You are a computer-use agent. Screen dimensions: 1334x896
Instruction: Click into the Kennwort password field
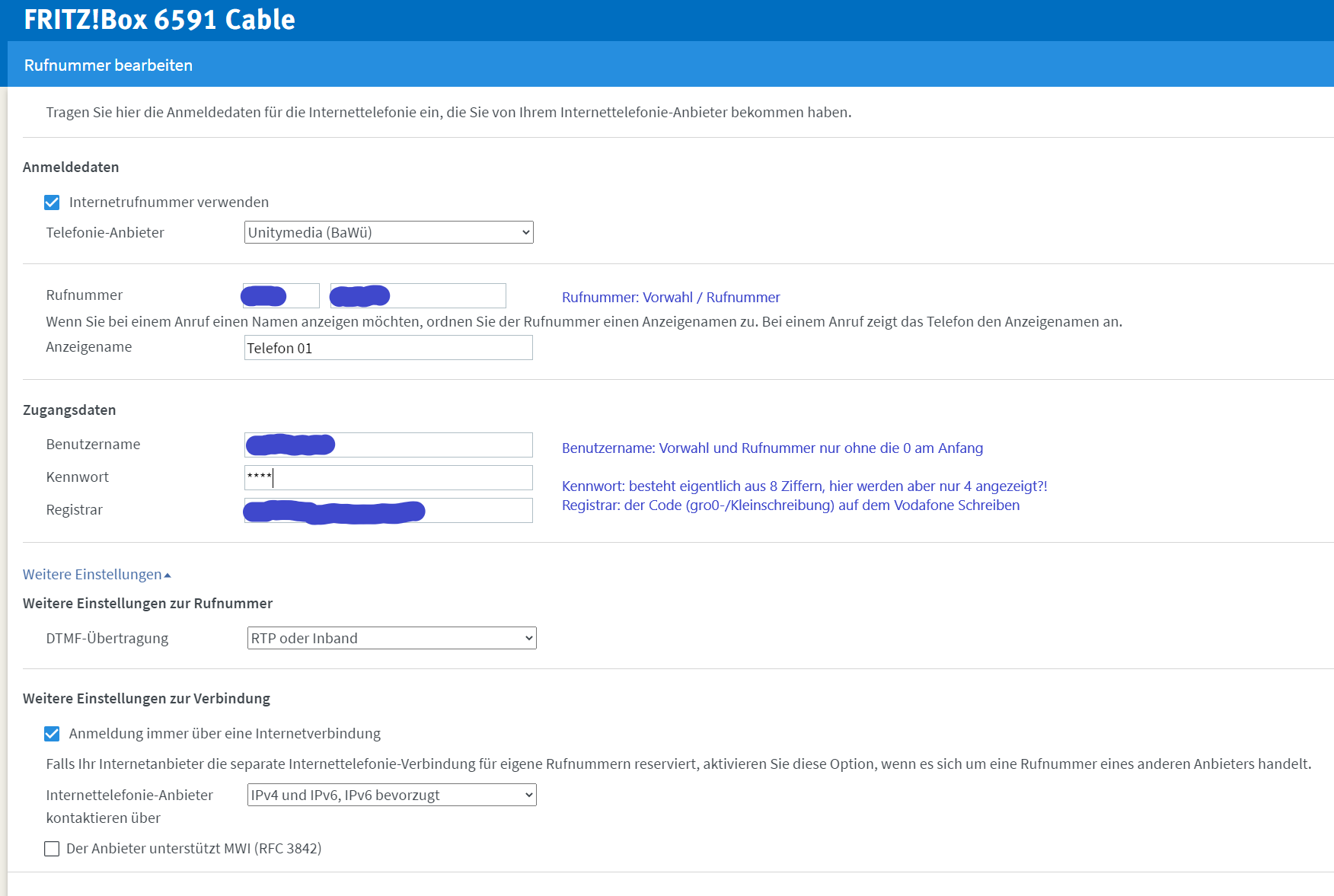[388, 477]
